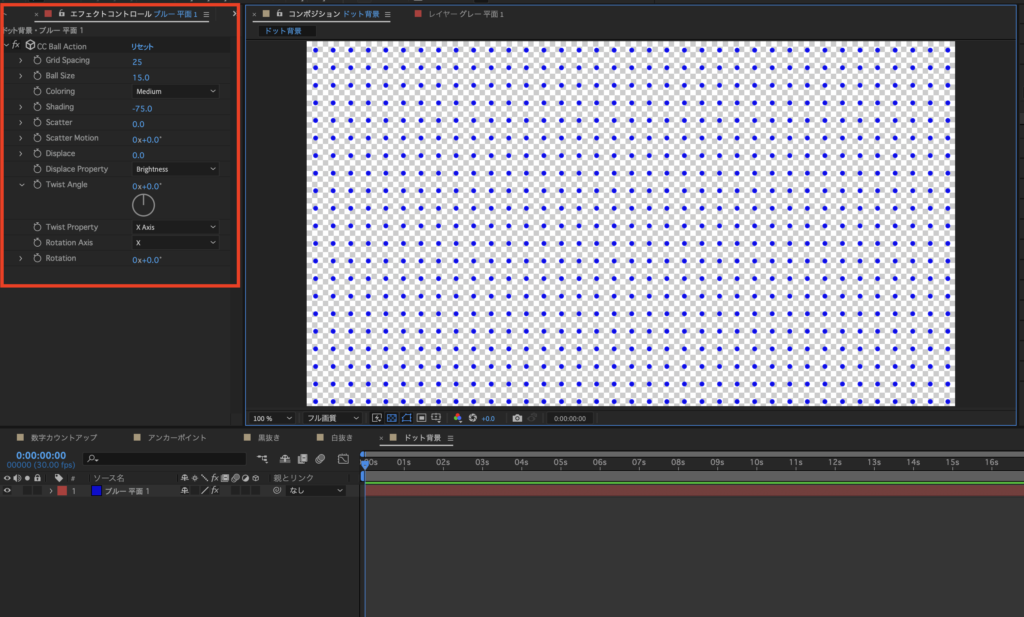Click the Shading stopwatch keyframe icon
The image size is (1024, 617).
coord(36,107)
